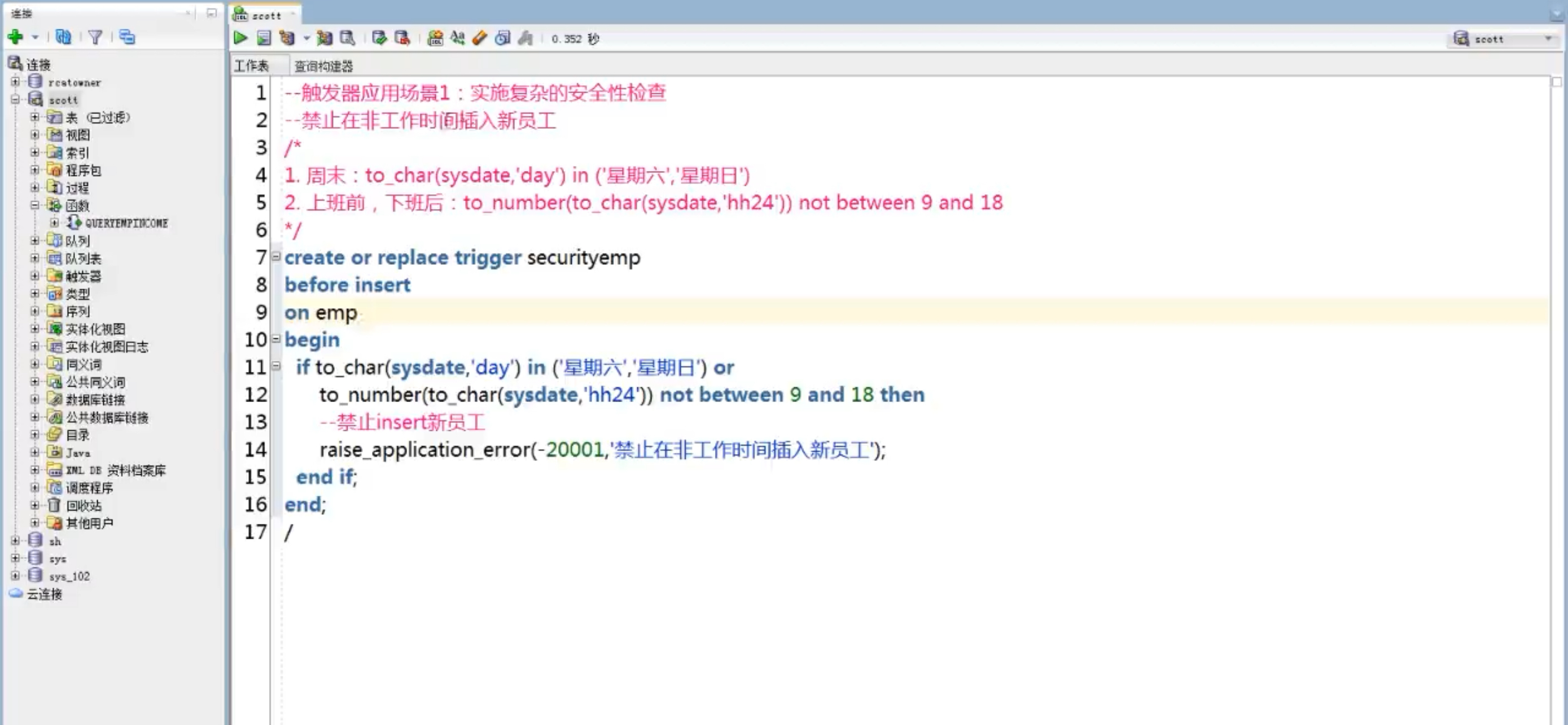The image size is (1568, 725).
Task: Fold code block at line 7 create trigger
Action: point(276,256)
